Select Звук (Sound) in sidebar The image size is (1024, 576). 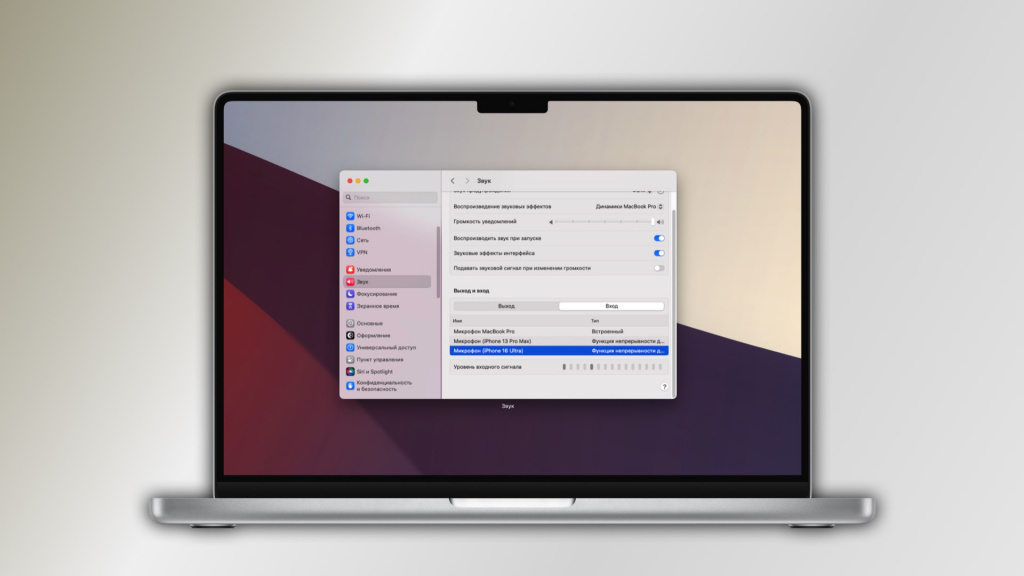tap(387, 281)
